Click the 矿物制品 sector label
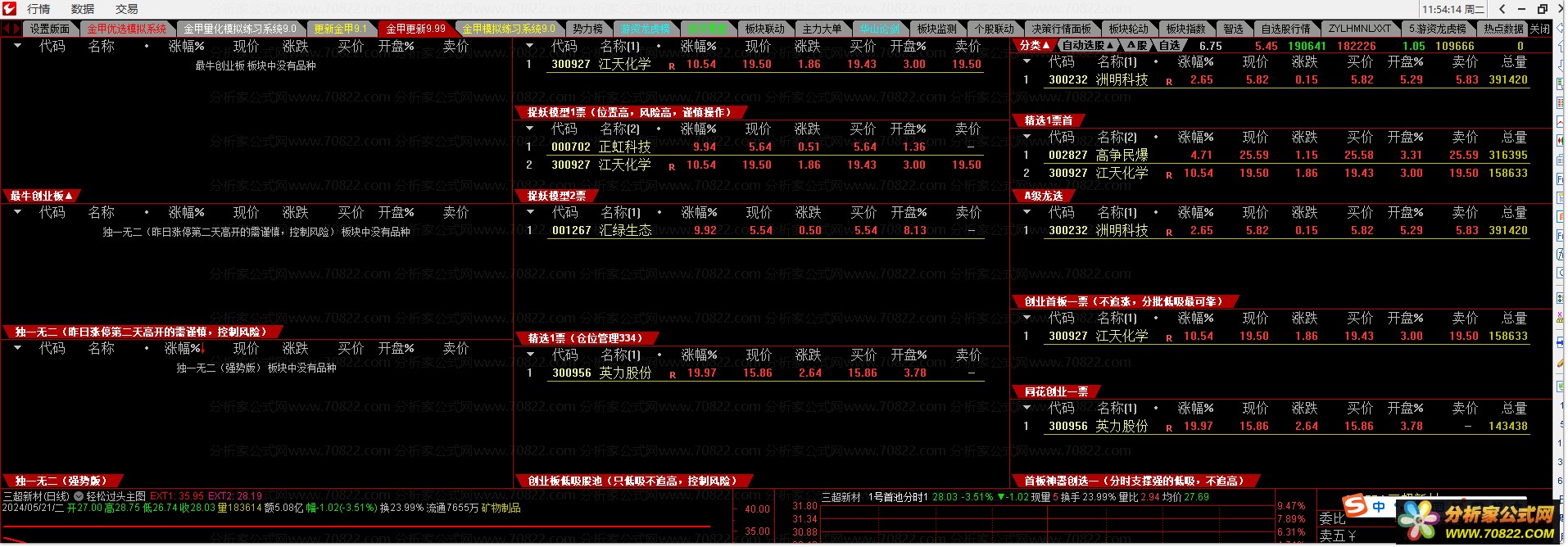Screen dimensions: 1568x547 point(501,508)
